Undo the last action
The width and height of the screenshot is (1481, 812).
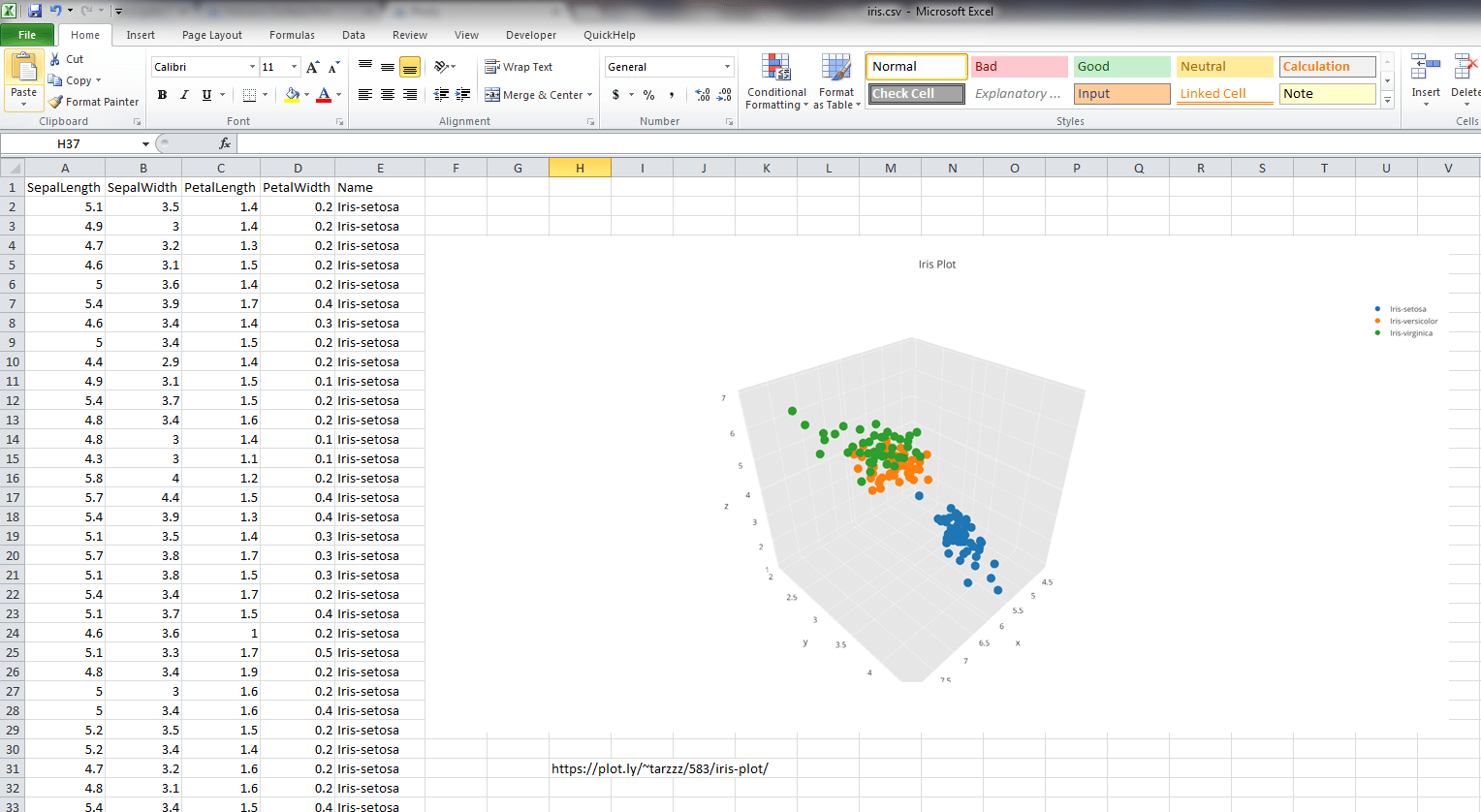[55, 11]
